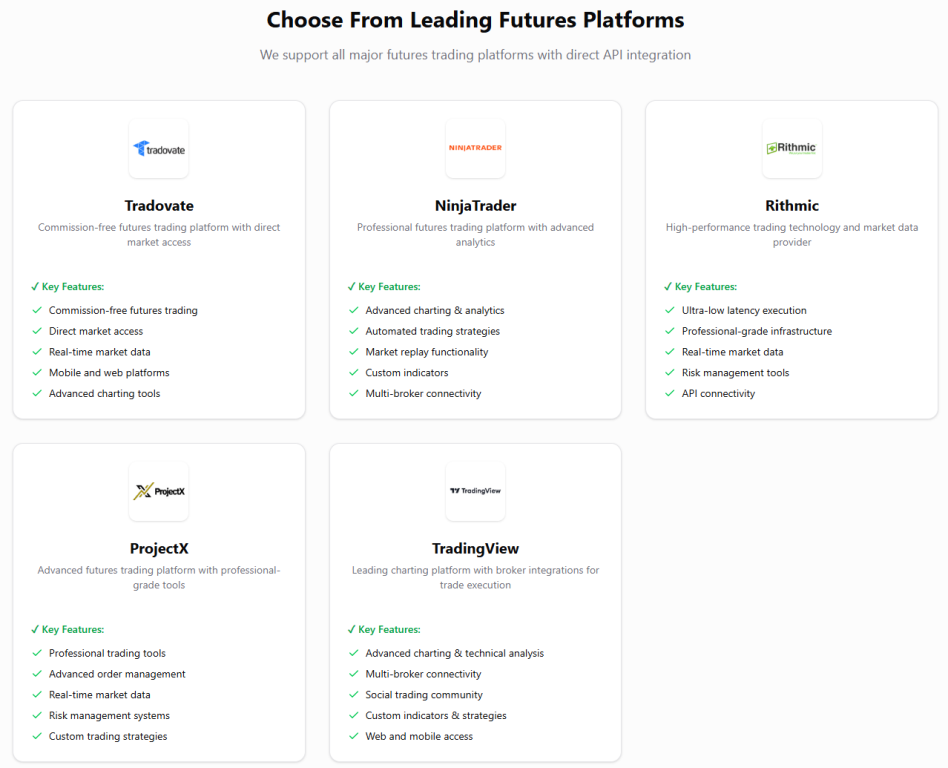Screen dimensions: 948x768
Task: Open the Rithmic platform title
Action: click(792, 206)
